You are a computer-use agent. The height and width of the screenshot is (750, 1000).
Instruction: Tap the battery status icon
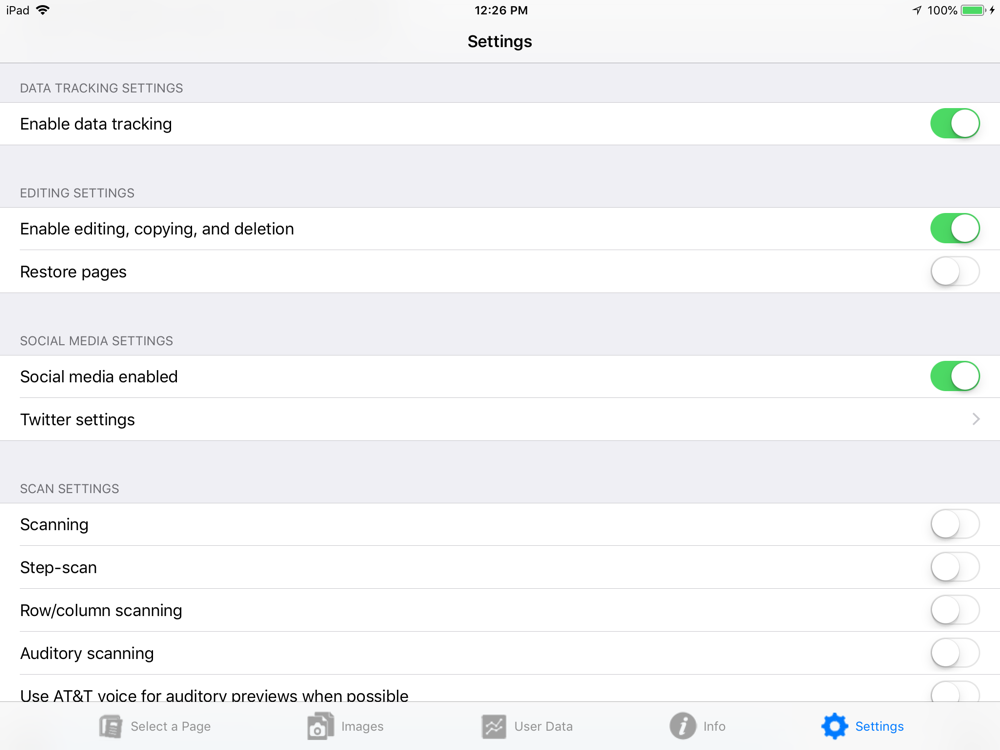point(973,10)
